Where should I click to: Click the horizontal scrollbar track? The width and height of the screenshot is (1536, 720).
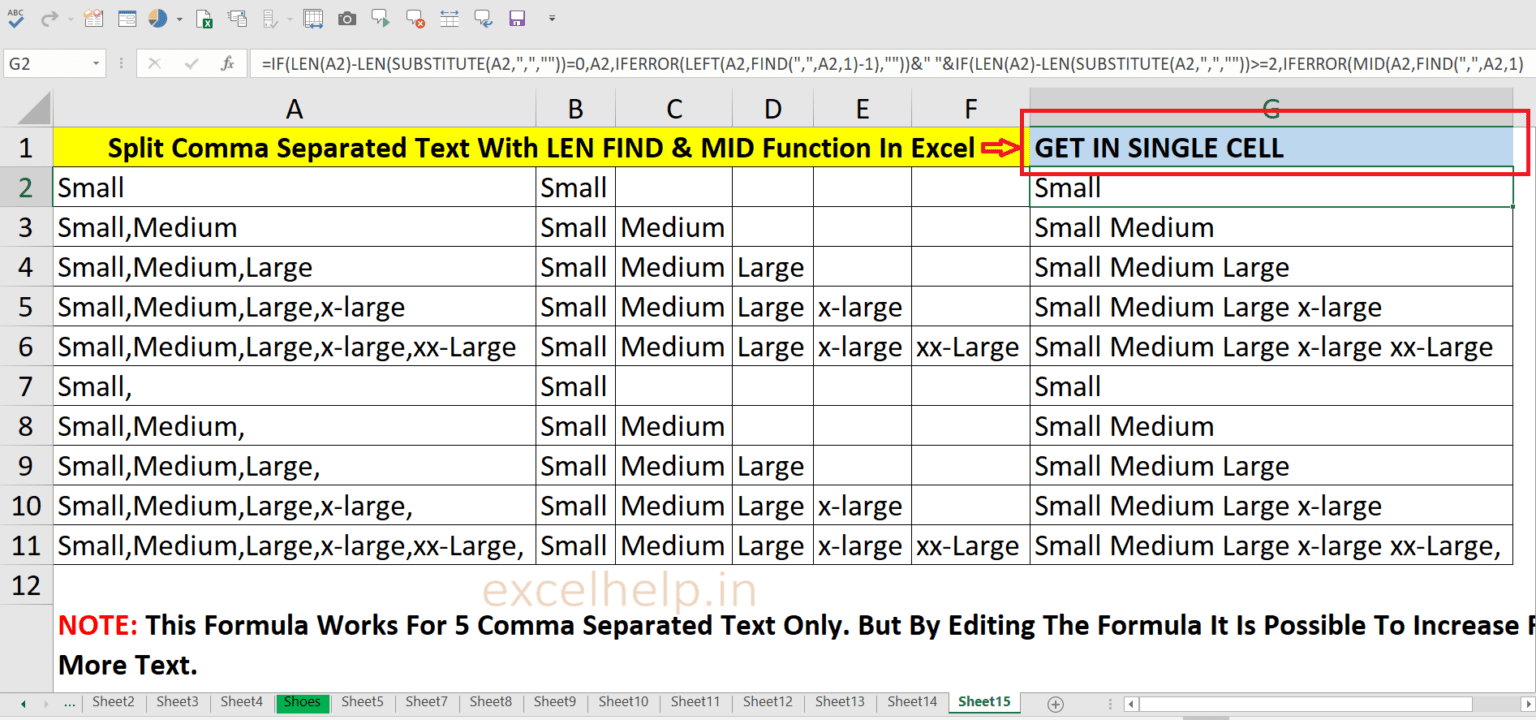coord(1330,703)
